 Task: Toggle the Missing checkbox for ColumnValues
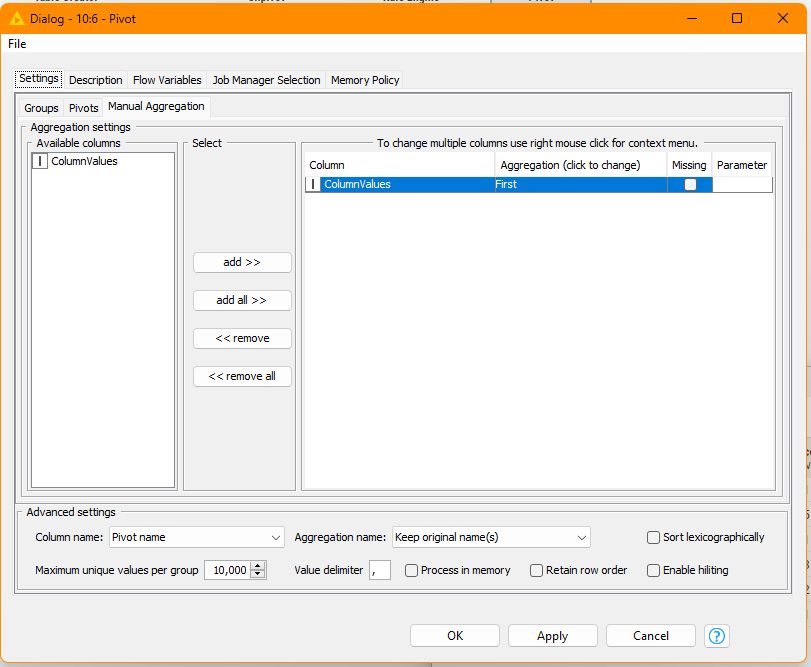click(690, 185)
